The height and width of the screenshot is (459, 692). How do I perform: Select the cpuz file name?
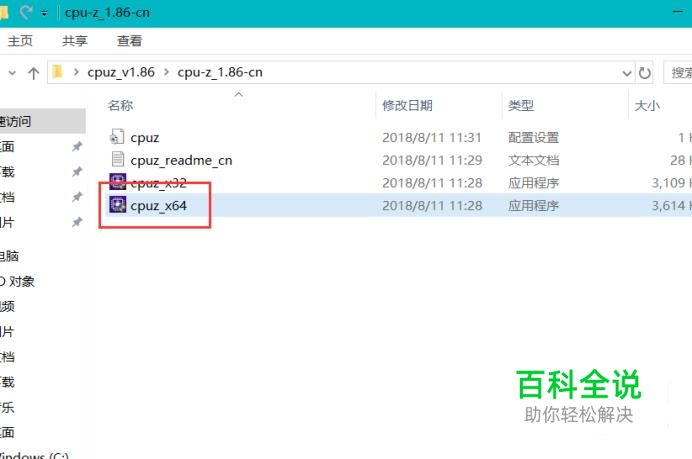coord(145,138)
